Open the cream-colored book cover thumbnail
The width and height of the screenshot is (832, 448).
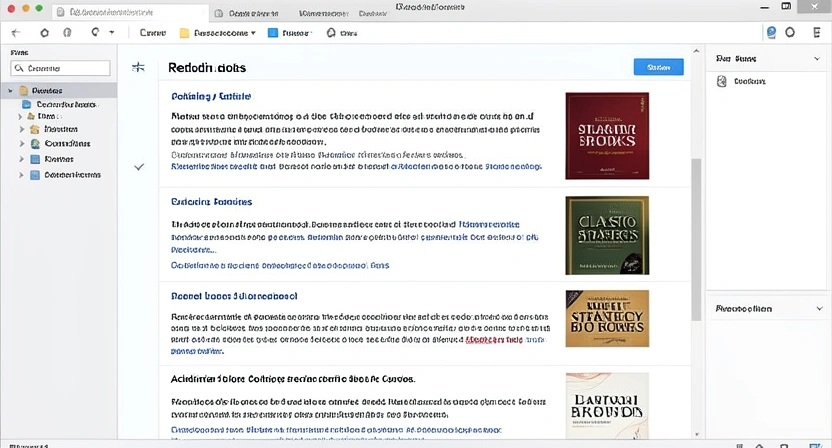(x=607, y=406)
